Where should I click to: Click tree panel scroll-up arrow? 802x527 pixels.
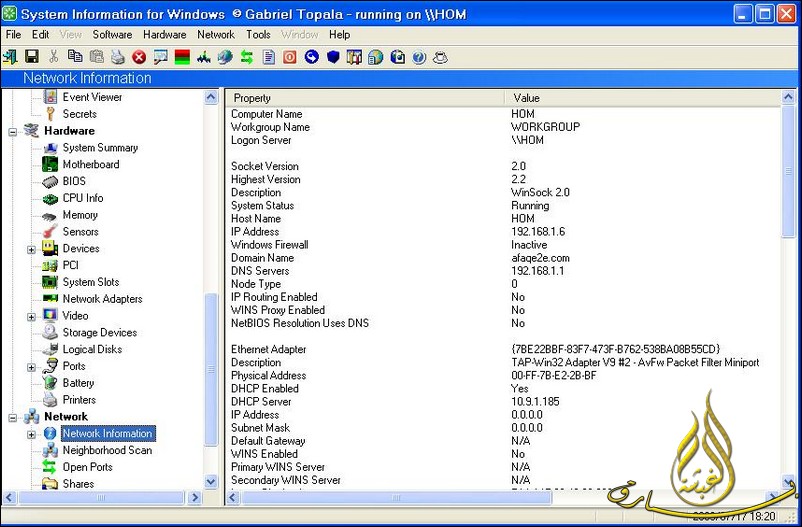tap(211, 97)
